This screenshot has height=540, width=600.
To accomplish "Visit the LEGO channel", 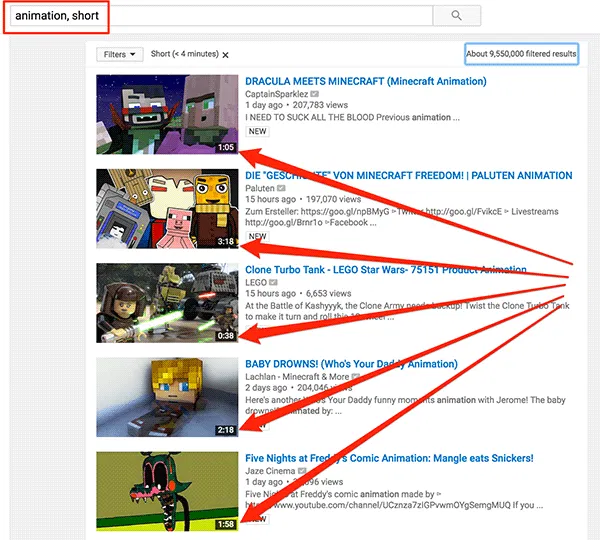I will pos(256,282).
